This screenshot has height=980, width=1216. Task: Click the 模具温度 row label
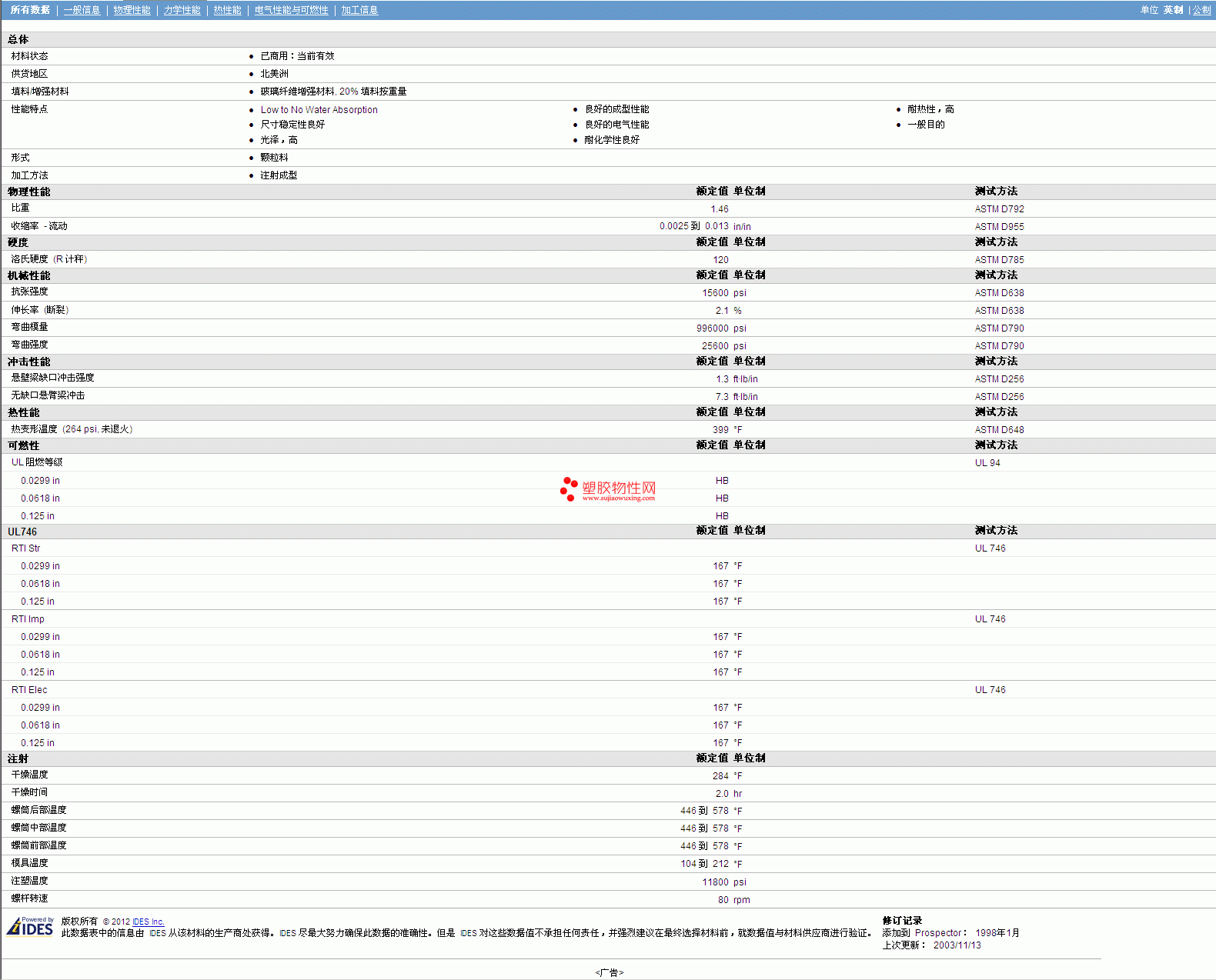[x=29, y=863]
